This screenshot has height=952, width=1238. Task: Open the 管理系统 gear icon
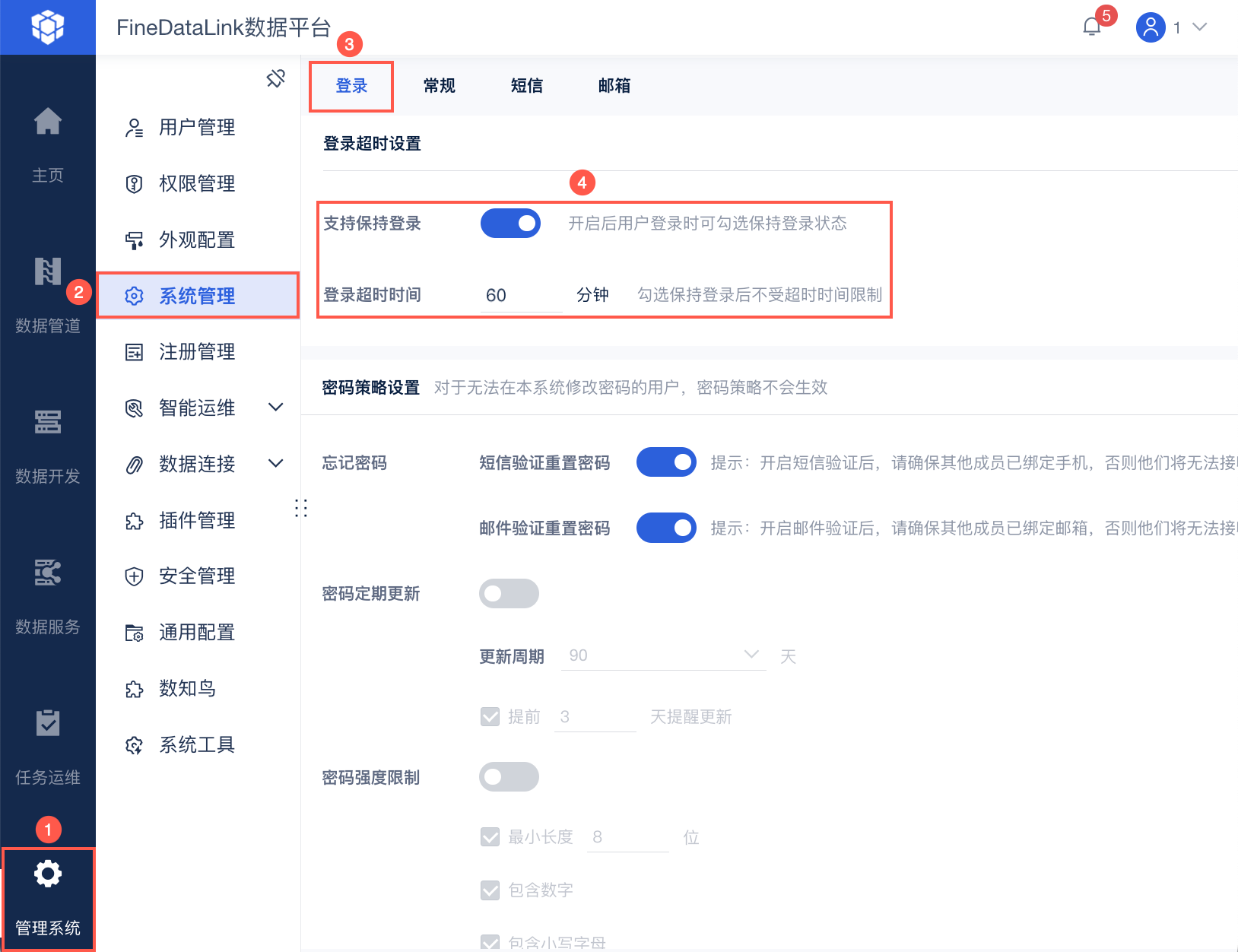pyautogui.click(x=48, y=874)
